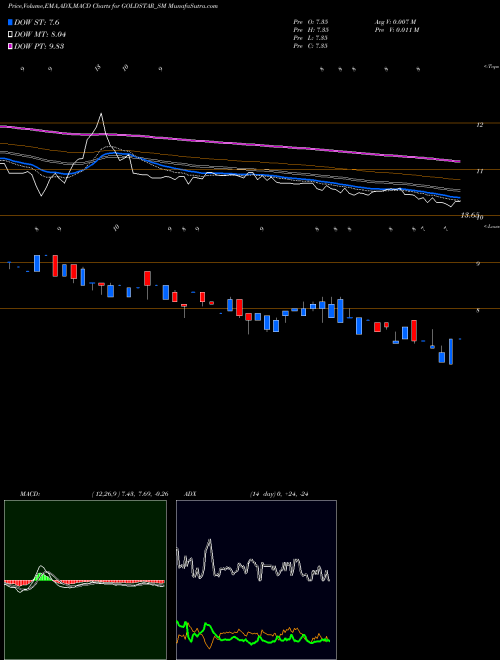Screen dimensions: 500x660
Task: Open the MACD indicator chart panel
Action: click(x=85, y=580)
